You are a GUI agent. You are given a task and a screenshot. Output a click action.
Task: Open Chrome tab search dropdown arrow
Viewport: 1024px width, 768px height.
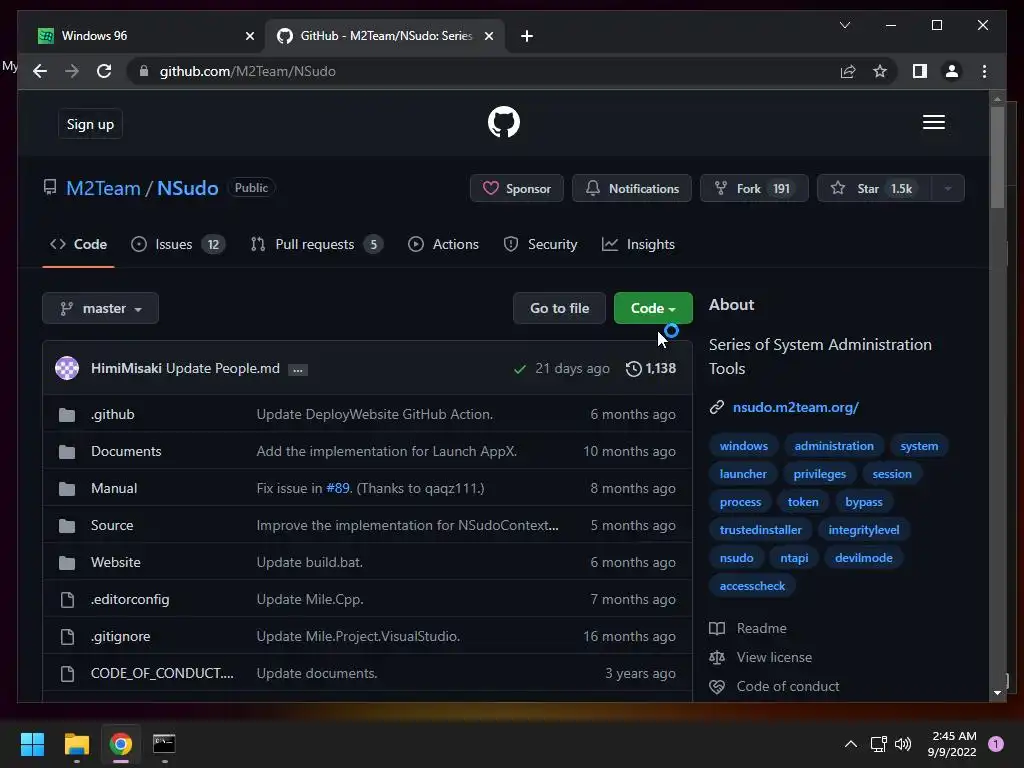845,25
